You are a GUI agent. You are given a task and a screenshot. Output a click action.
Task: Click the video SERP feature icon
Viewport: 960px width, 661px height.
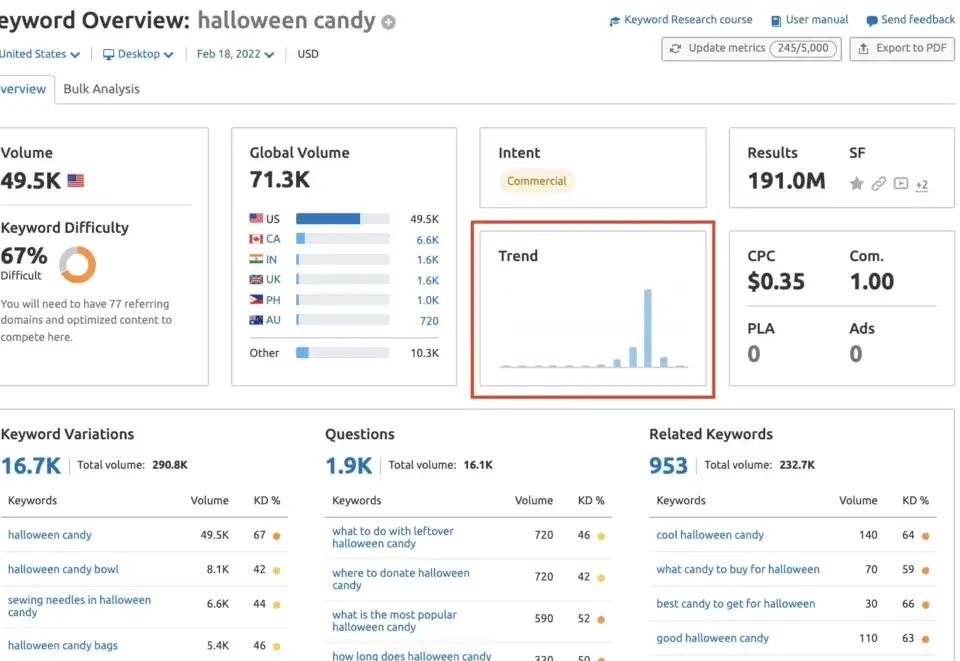(901, 183)
